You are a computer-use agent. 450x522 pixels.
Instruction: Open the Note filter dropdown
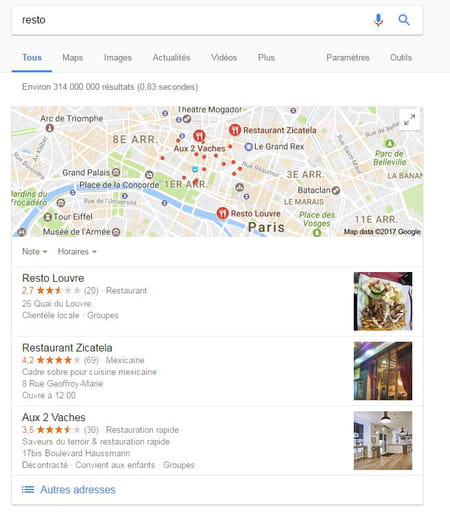(34, 251)
